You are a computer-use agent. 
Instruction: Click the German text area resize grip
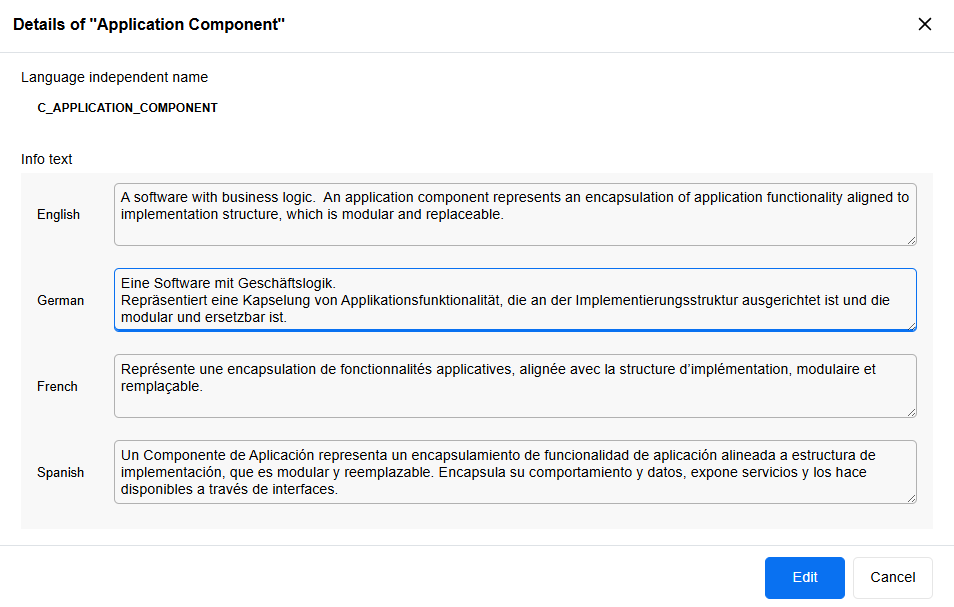pyautogui.click(x=911, y=325)
